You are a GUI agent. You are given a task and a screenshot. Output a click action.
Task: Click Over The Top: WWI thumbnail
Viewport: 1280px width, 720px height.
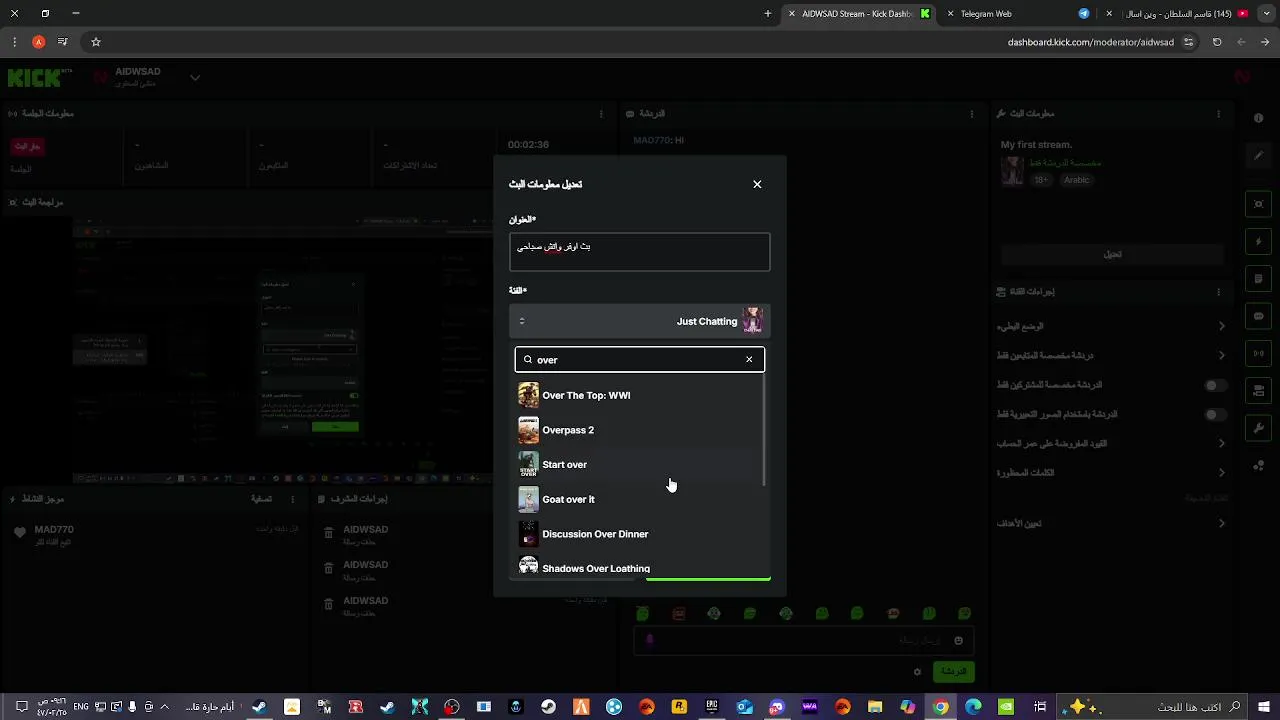point(528,395)
